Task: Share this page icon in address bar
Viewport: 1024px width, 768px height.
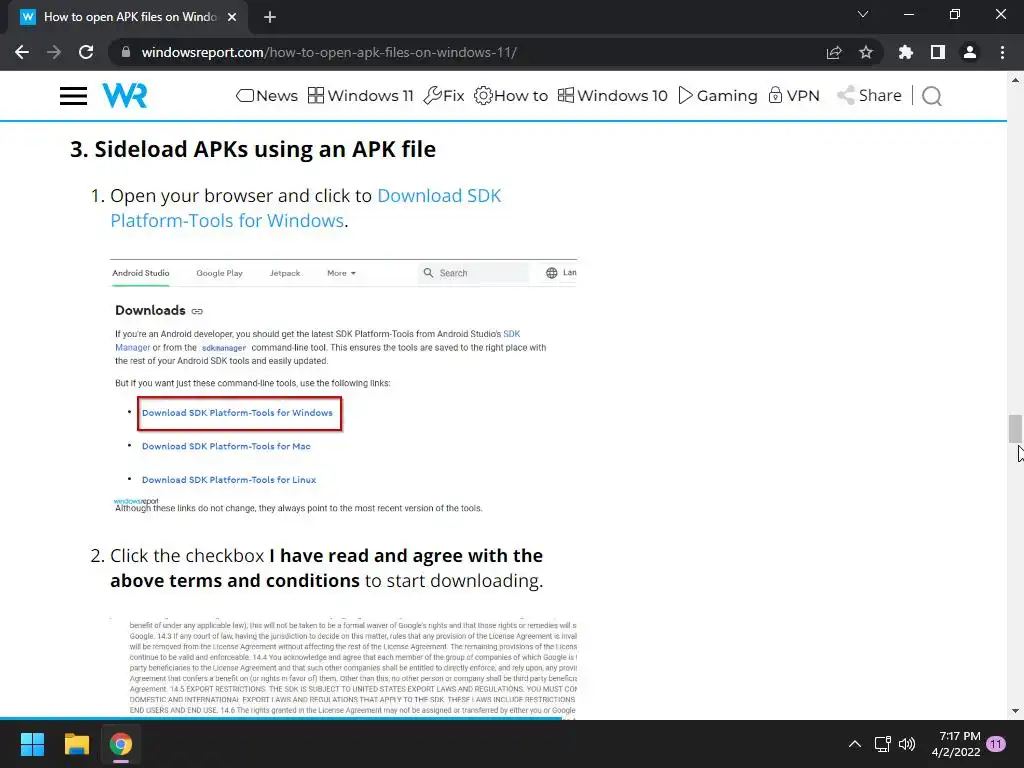Action: 834,52
